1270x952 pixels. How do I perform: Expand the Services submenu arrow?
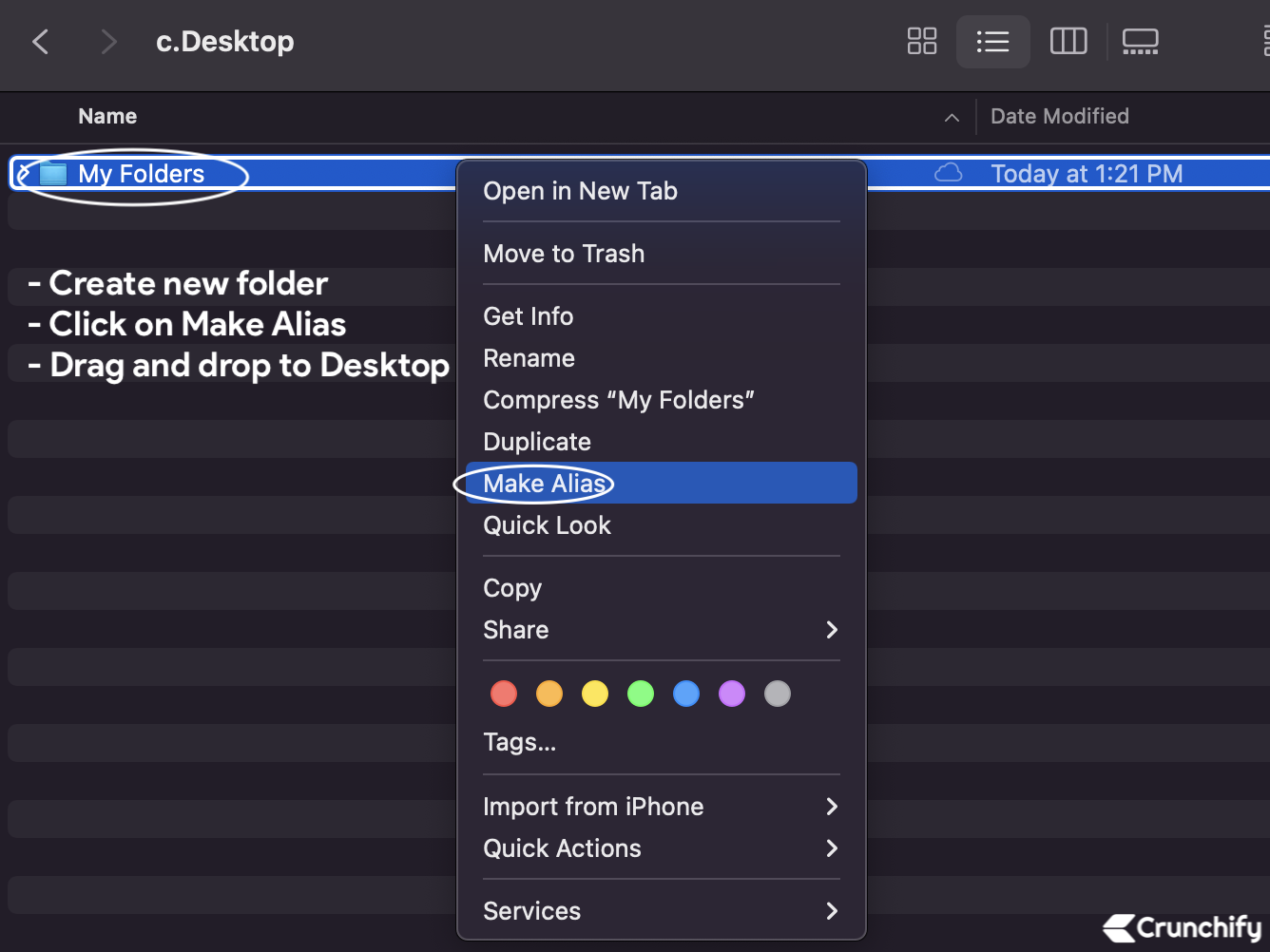coord(832,911)
